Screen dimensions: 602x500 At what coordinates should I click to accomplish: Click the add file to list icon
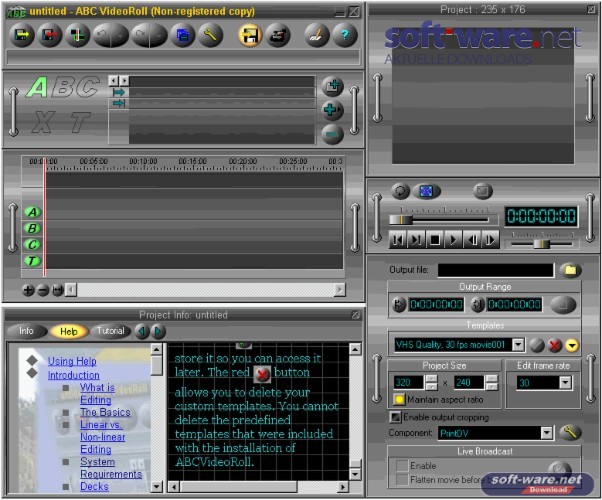point(332,86)
